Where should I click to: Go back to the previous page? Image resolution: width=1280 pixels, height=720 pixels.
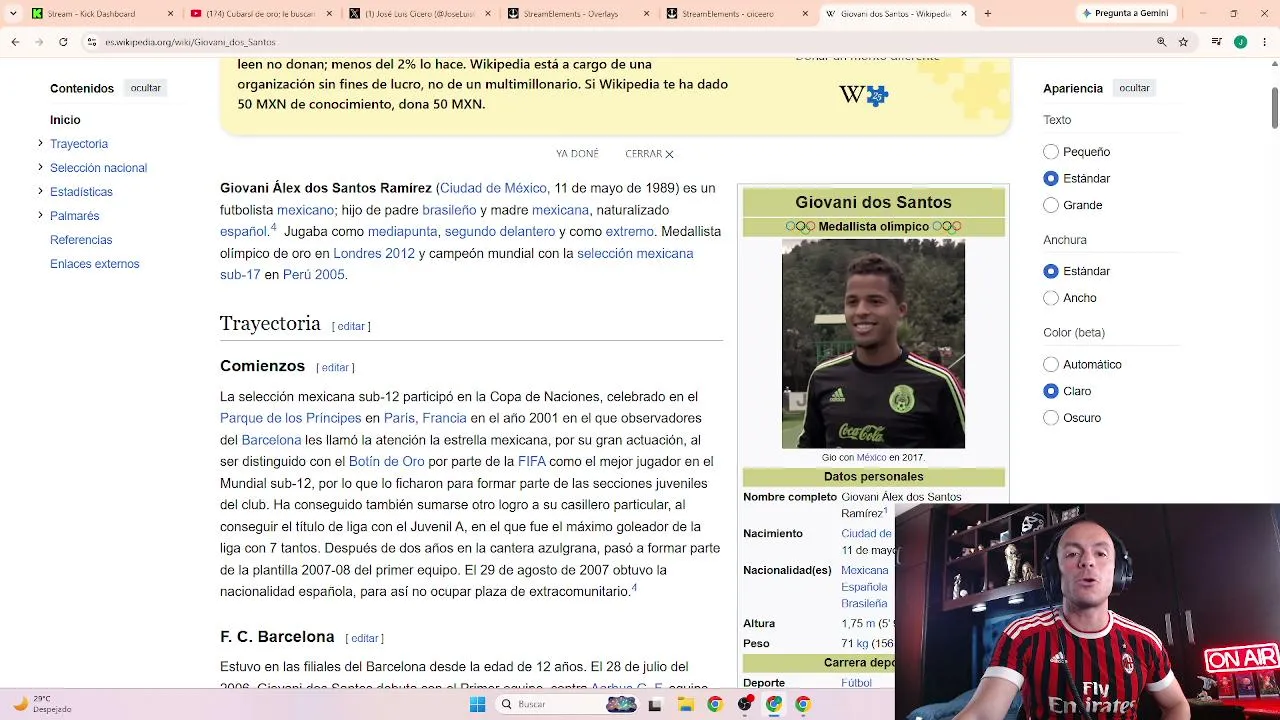coord(15,42)
